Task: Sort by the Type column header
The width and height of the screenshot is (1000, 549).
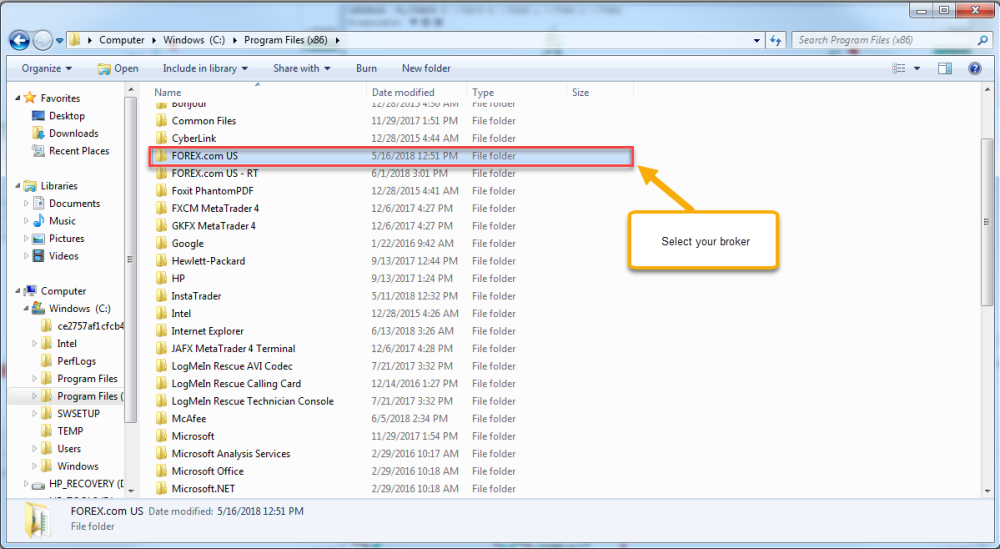Action: (483, 92)
